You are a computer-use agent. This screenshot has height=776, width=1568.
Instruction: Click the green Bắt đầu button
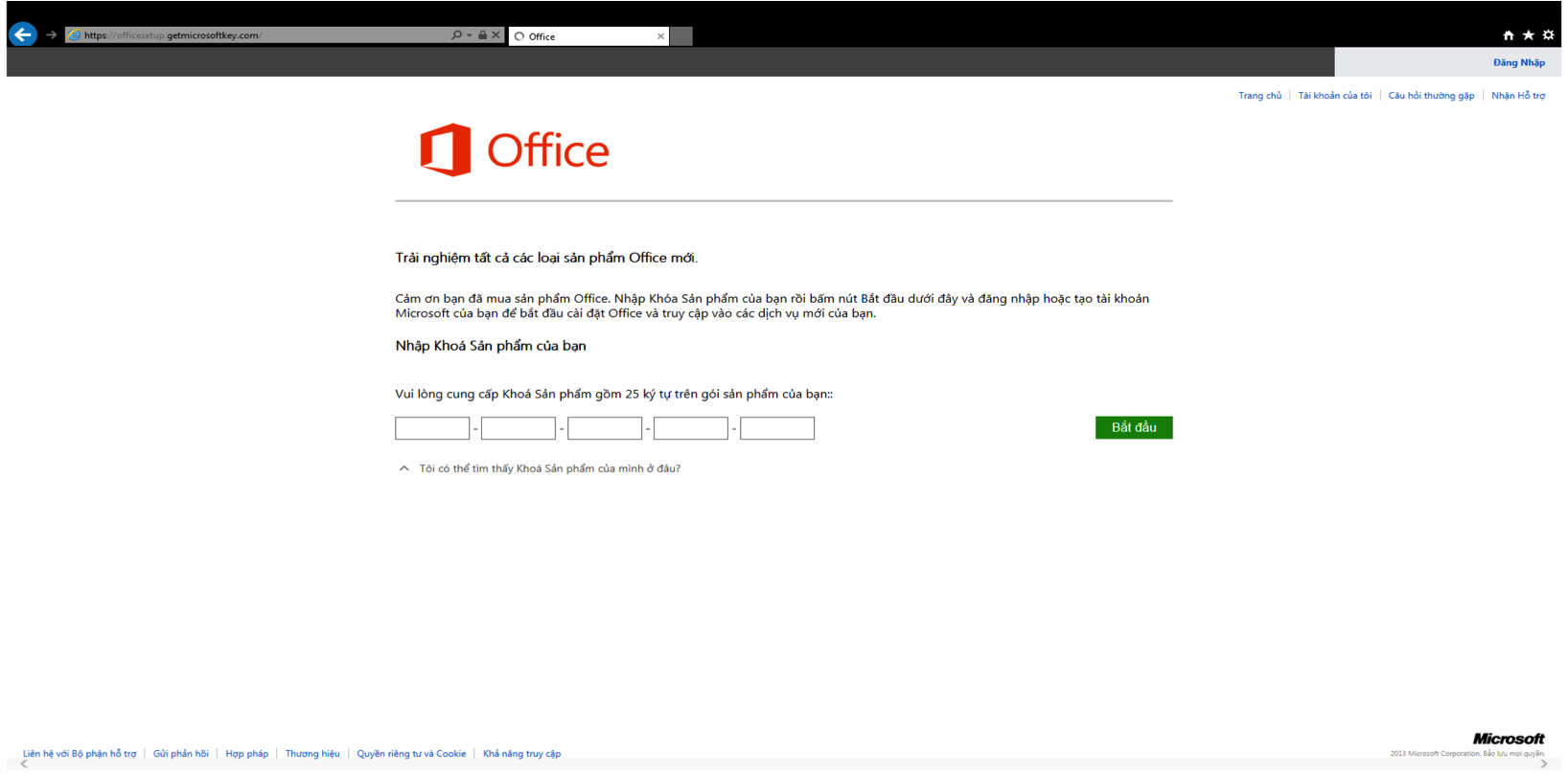coord(1134,427)
